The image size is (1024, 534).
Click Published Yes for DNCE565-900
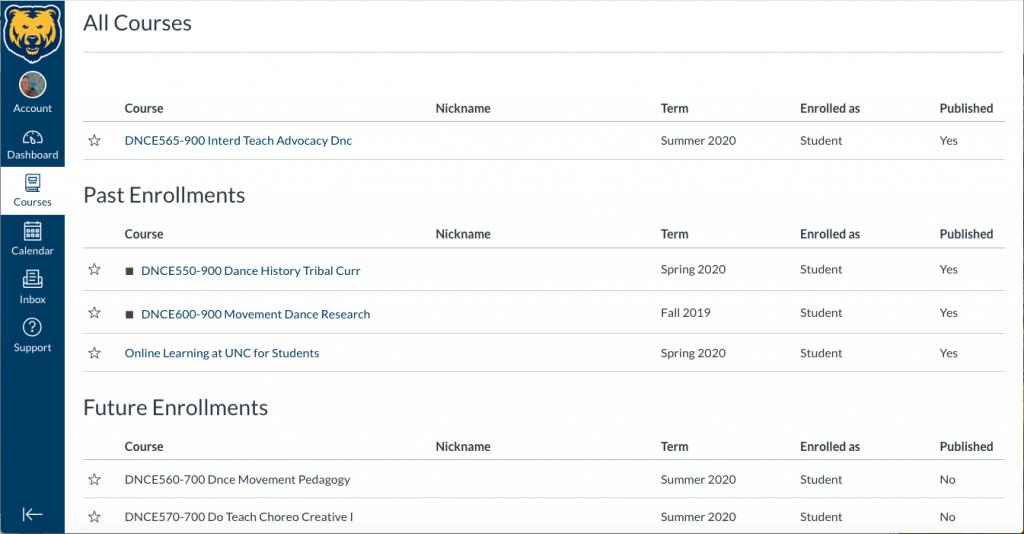tap(949, 140)
